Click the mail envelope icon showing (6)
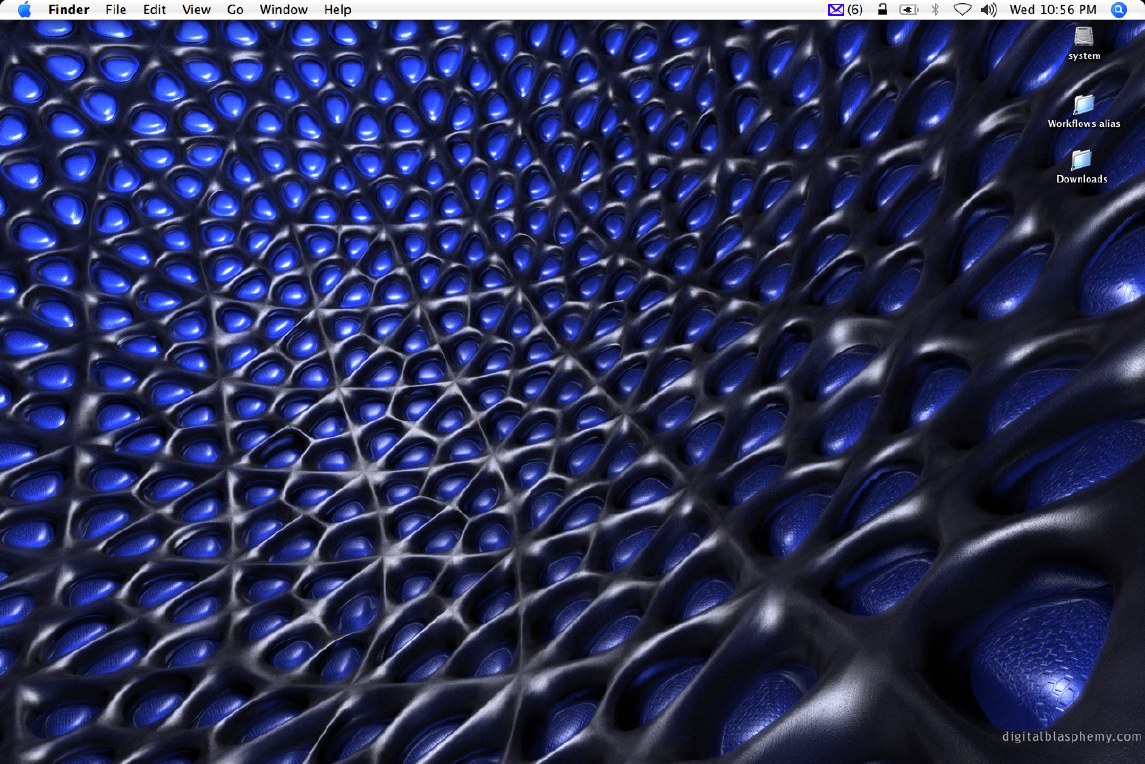This screenshot has width=1145, height=764. coord(845,9)
